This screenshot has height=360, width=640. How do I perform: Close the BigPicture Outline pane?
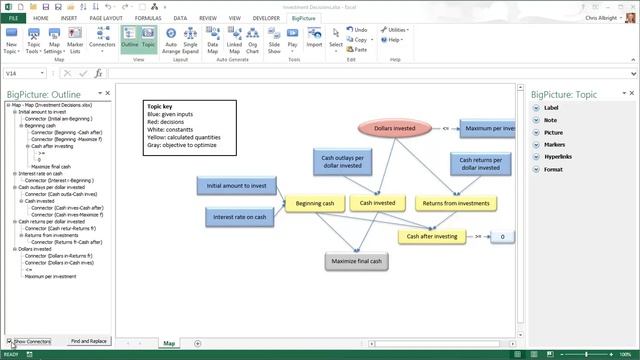pyautogui.click(x=108, y=93)
